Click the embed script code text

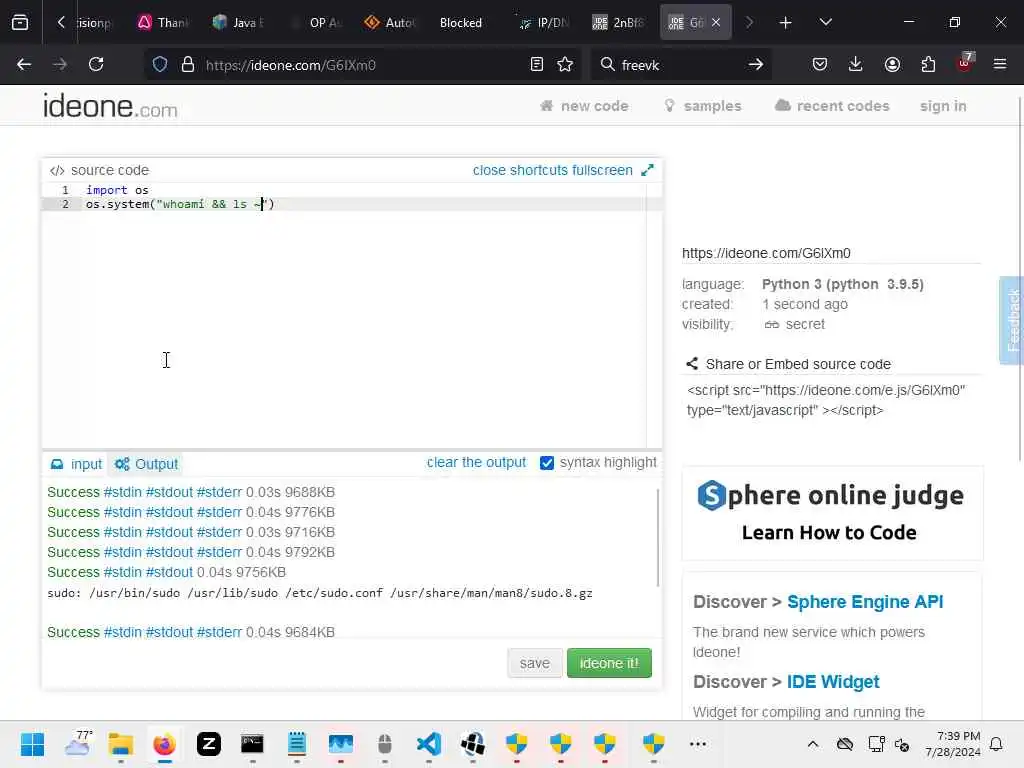click(x=826, y=400)
